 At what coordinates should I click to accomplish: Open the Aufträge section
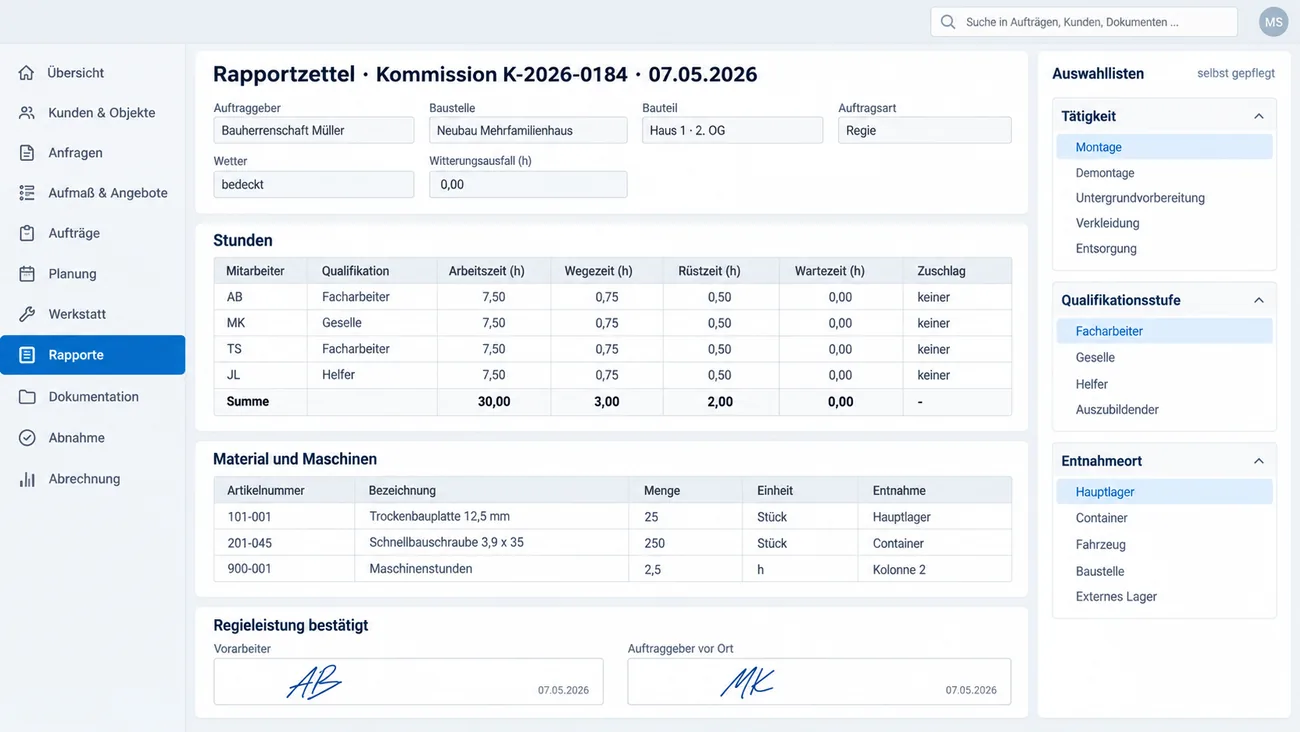[92, 233]
